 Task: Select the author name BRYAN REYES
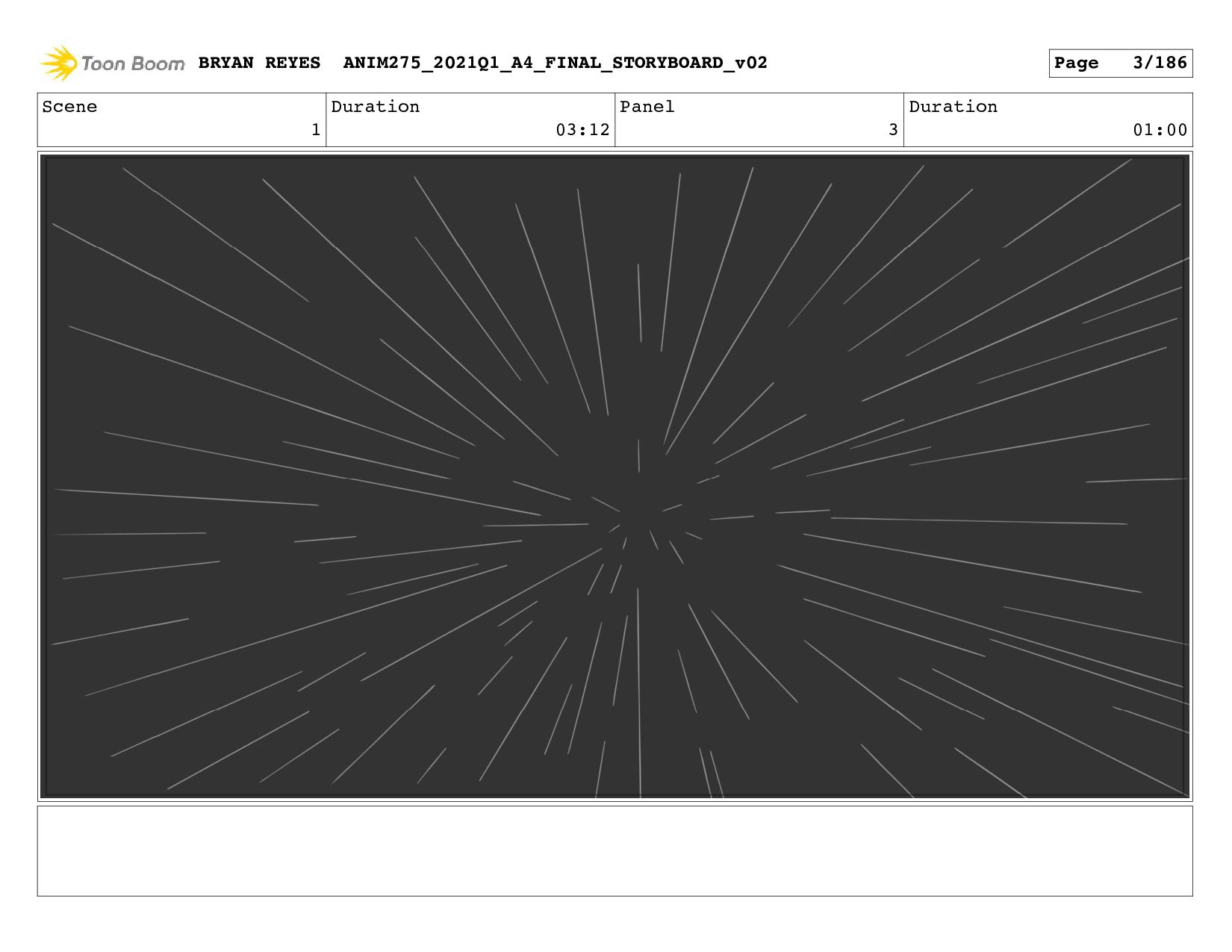coord(259,63)
